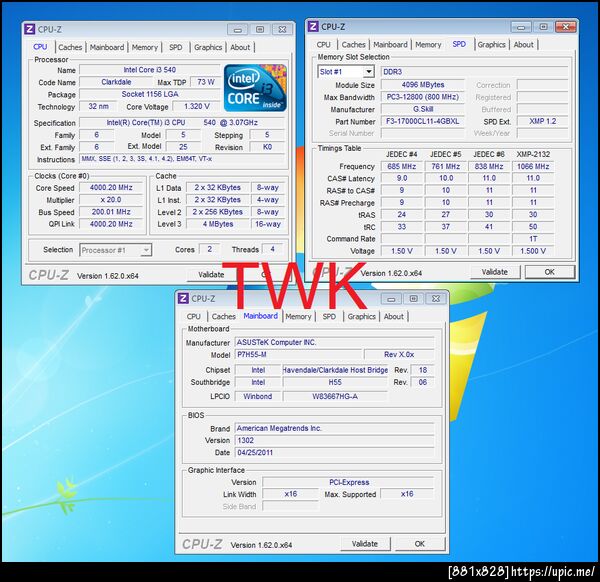Click the Graphic Interface Version 'PCI-Express'
Viewport: 600px width, 582px height.
(349, 482)
